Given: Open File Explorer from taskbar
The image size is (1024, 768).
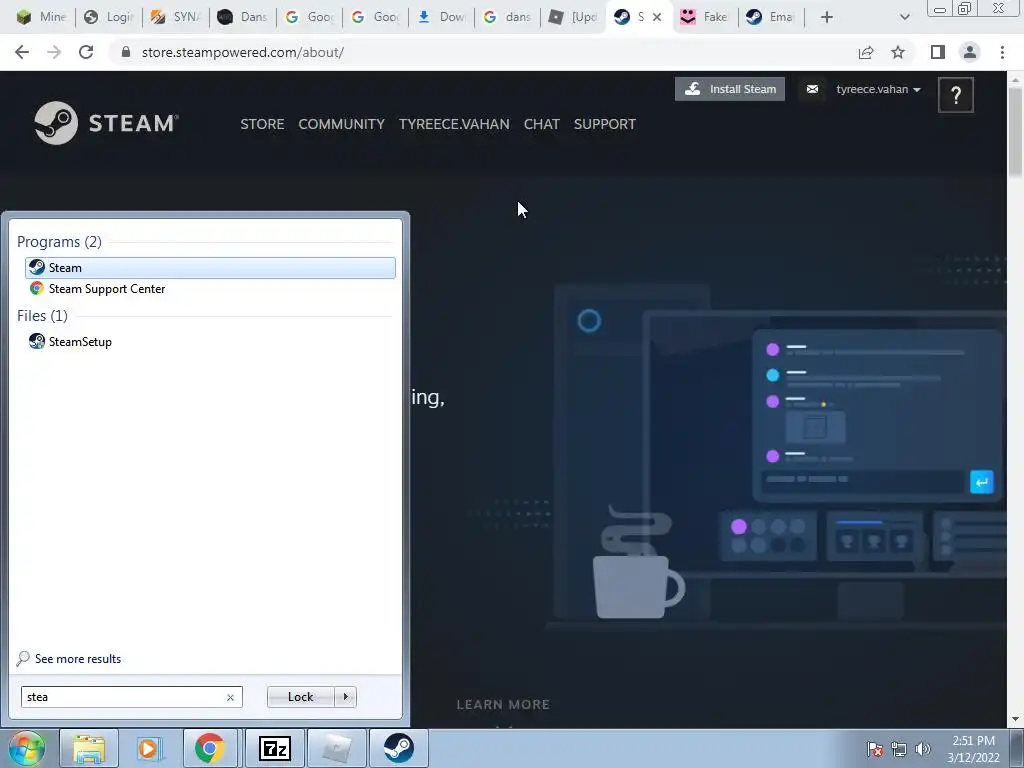Looking at the screenshot, I should pos(89,748).
